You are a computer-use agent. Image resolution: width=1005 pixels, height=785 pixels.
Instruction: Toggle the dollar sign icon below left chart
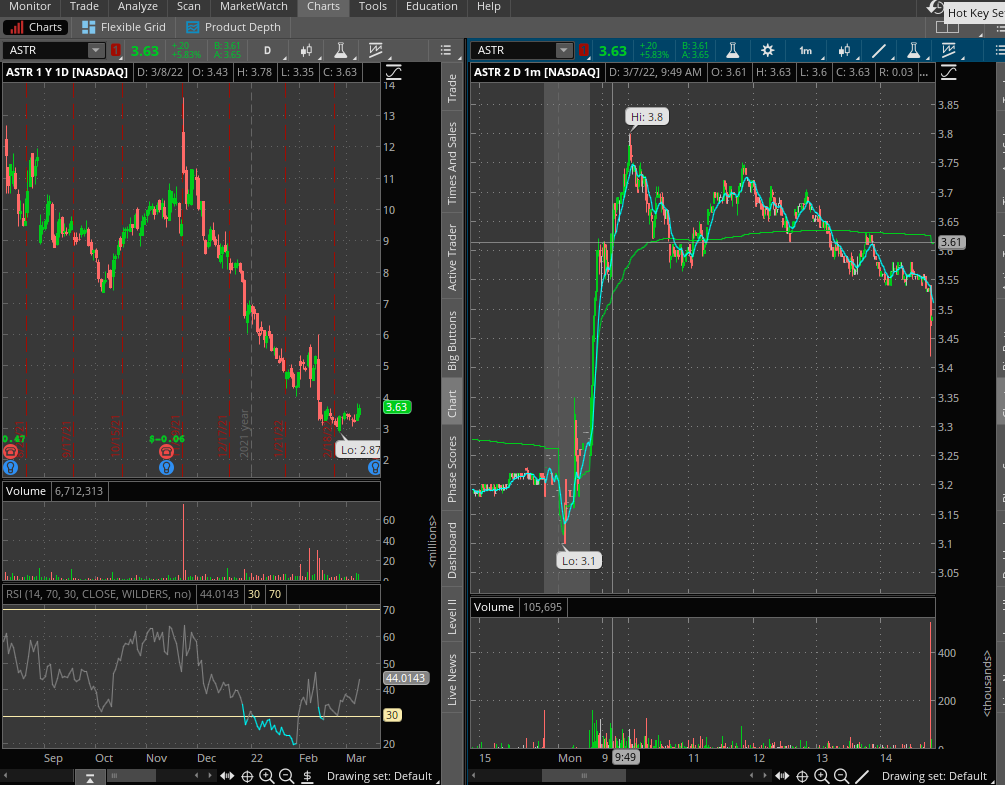(307, 776)
